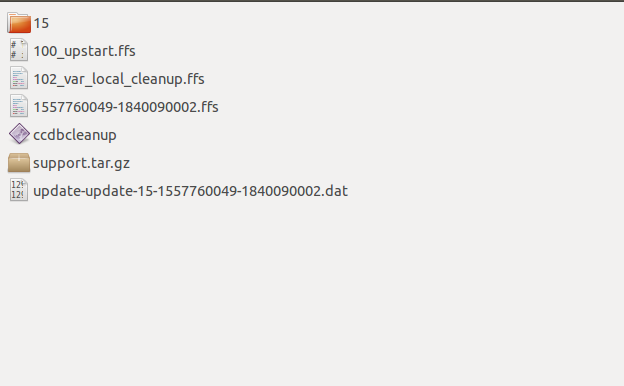Choose the 1557760049-1840090002.ffs filename text
The width and height of the screenshot is (624, 386).
pyautogui.click(x=126, y=107)
